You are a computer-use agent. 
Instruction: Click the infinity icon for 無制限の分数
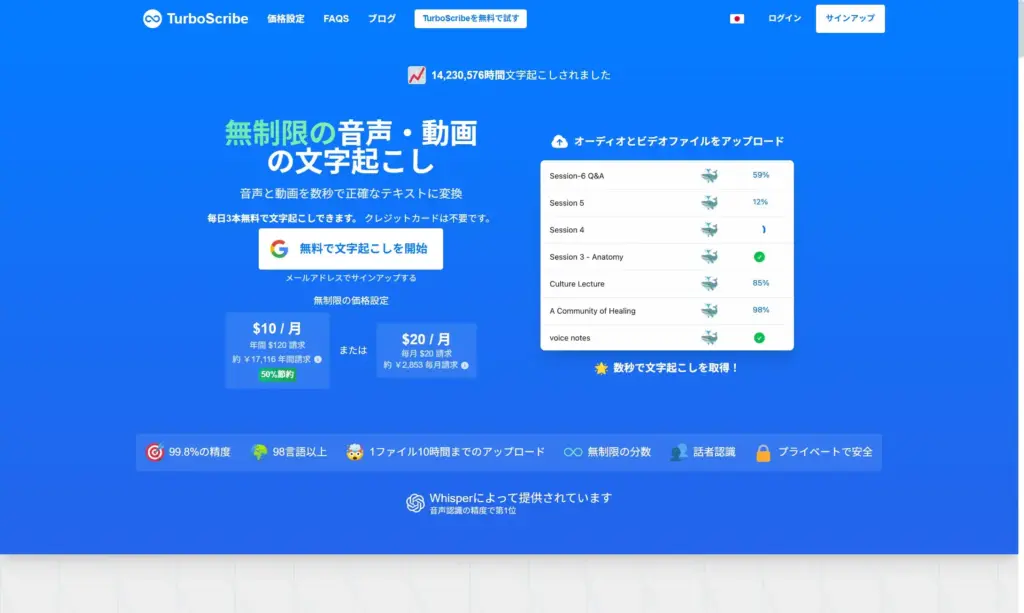[x=573, y=452]
